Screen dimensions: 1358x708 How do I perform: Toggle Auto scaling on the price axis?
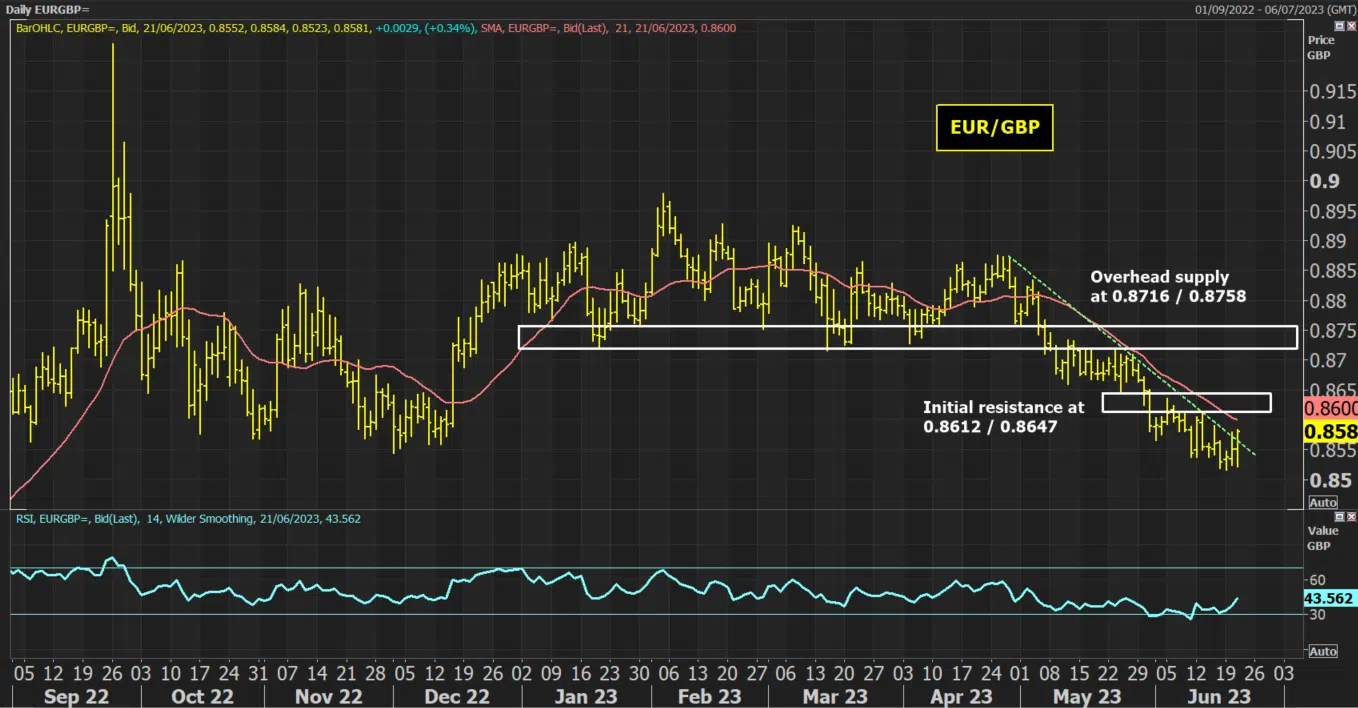click(1322, 502)
